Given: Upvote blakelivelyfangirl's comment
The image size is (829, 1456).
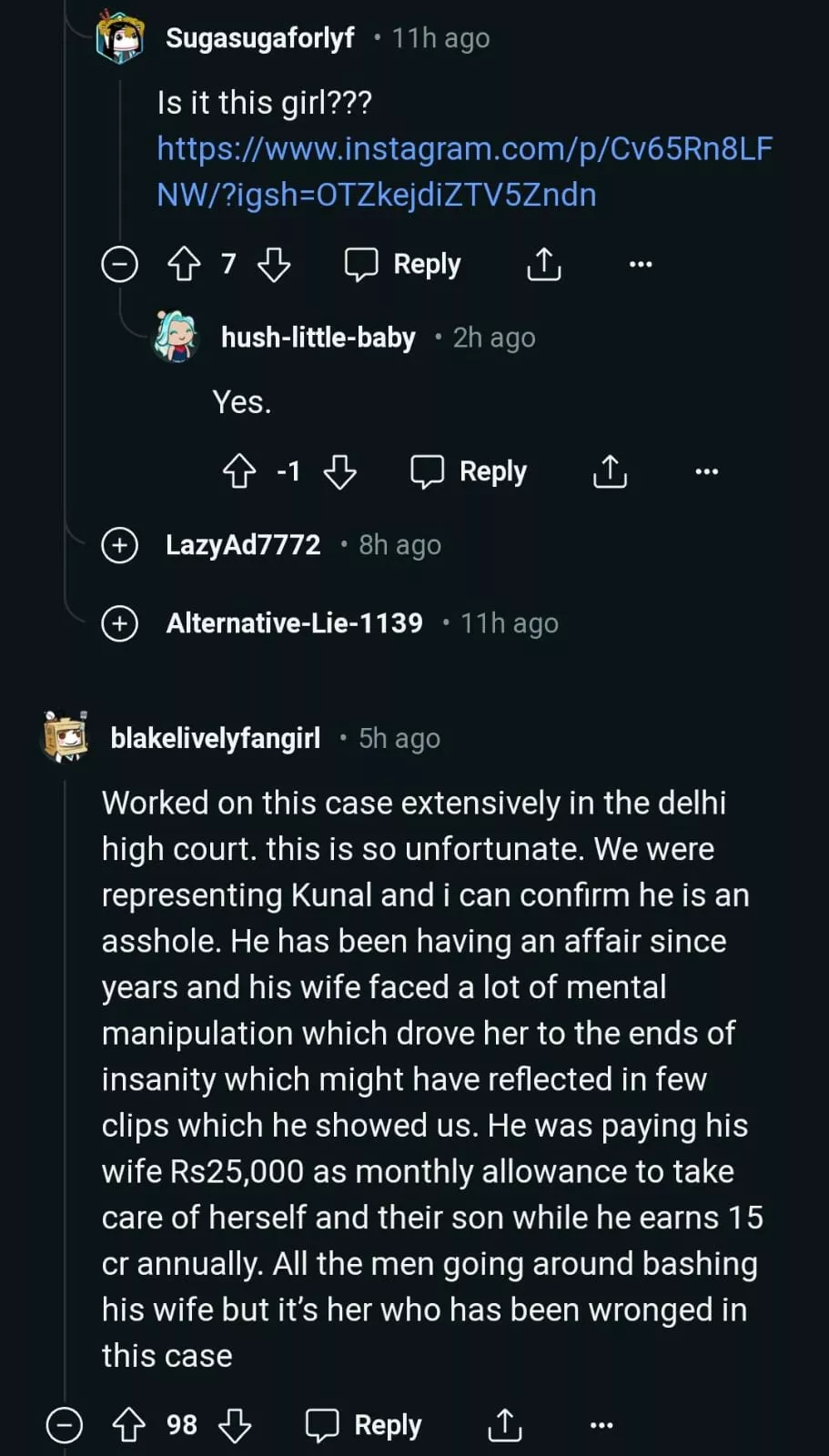Looking at the screenshot, I should pos(128,1425).
